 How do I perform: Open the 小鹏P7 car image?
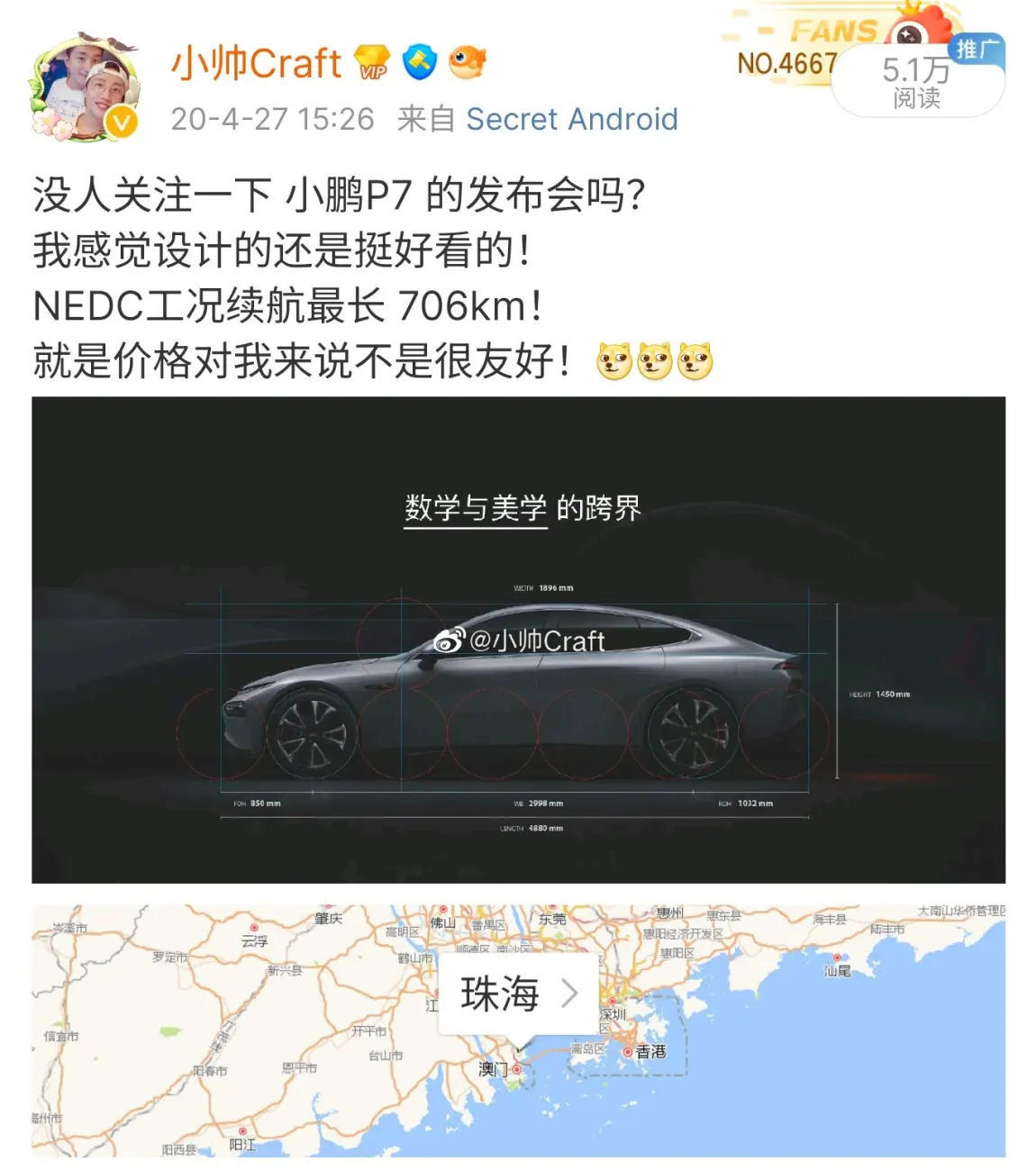pyautogui.click(x=518, y=640)
